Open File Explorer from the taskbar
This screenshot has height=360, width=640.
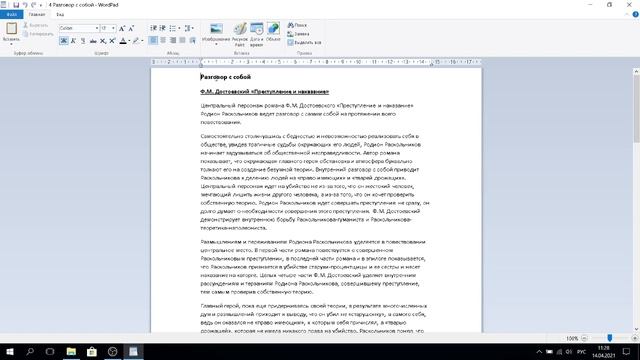[x=71, y=351]
